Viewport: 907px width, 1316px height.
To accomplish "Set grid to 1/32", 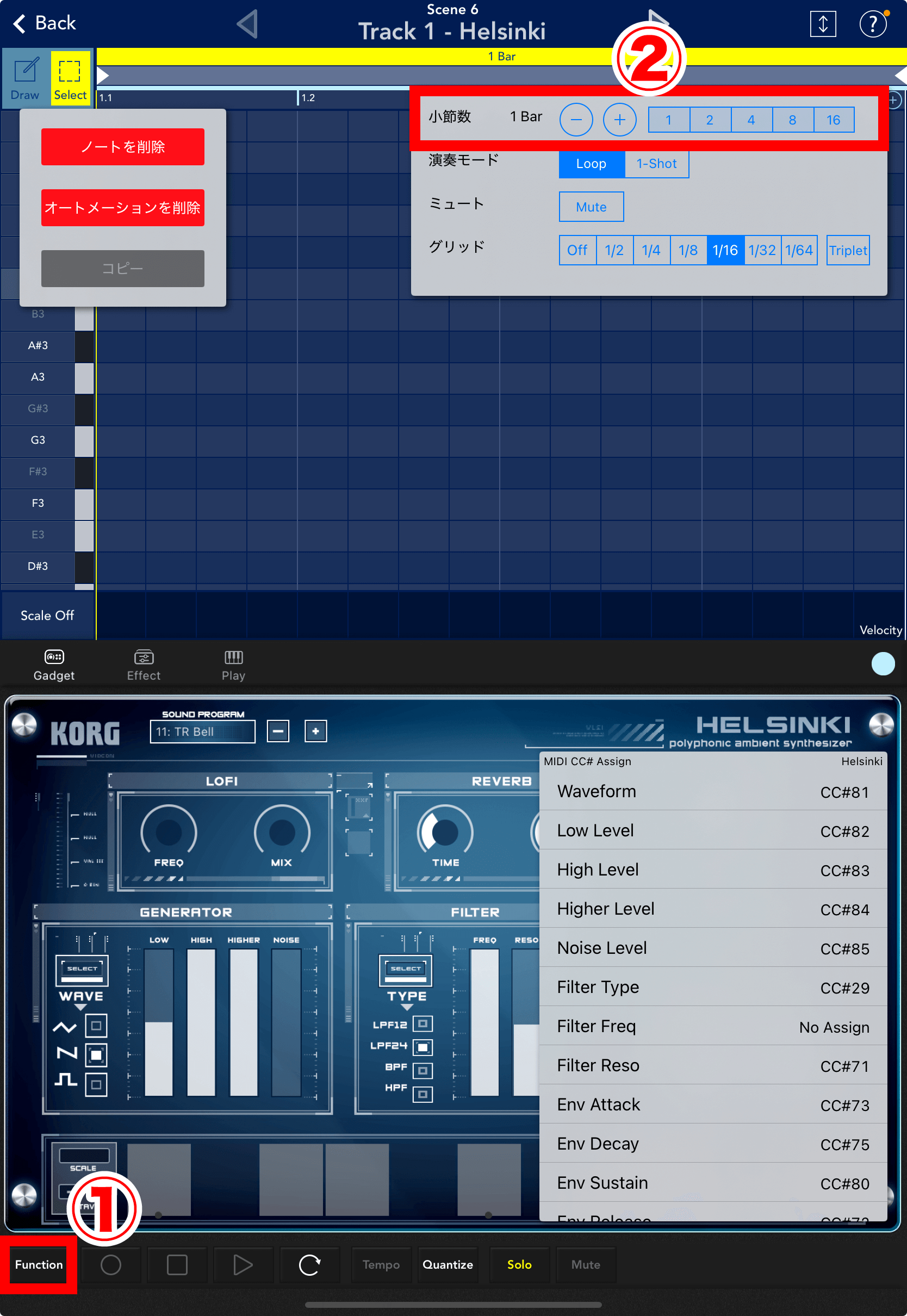I will coord(762,250).
